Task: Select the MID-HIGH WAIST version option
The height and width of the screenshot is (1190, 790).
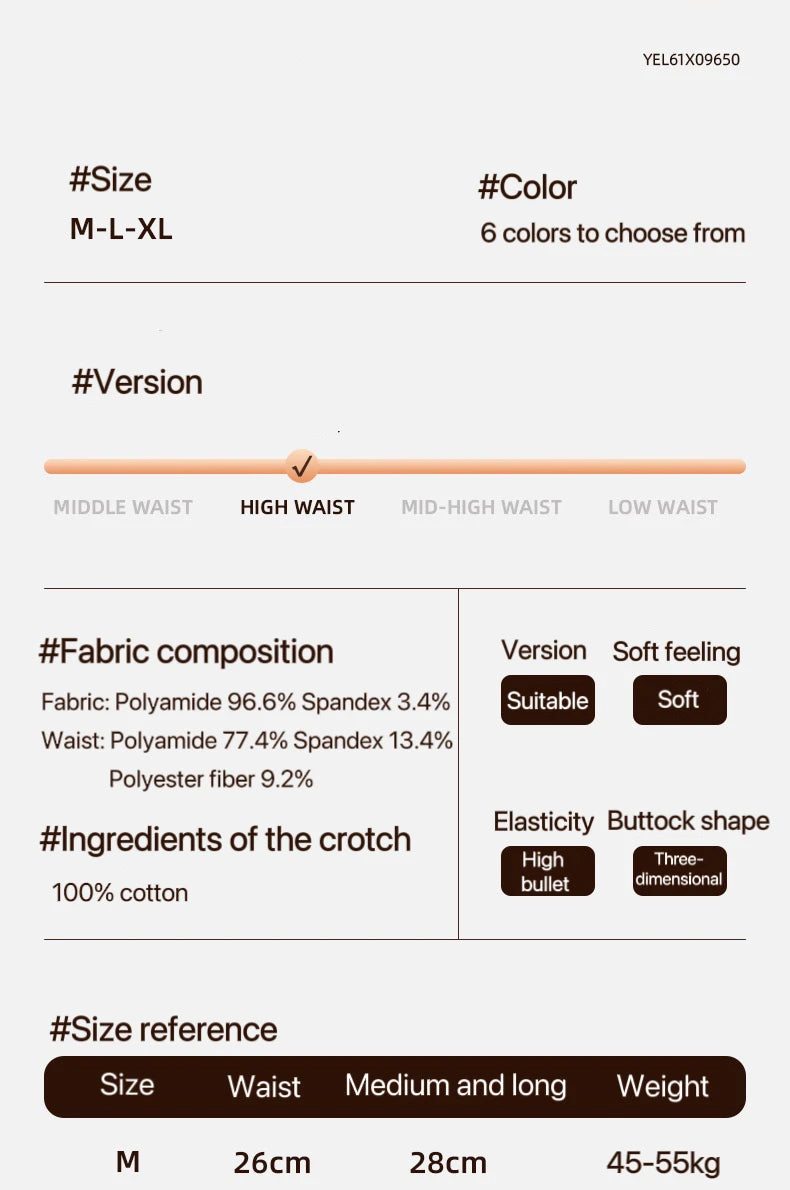Action: point(482,507)
